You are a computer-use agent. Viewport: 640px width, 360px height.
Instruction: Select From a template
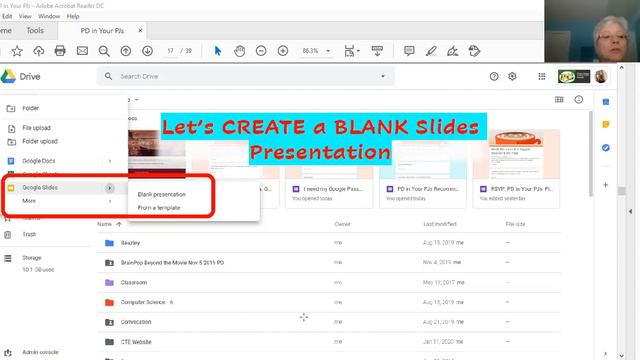coord(159,208)
